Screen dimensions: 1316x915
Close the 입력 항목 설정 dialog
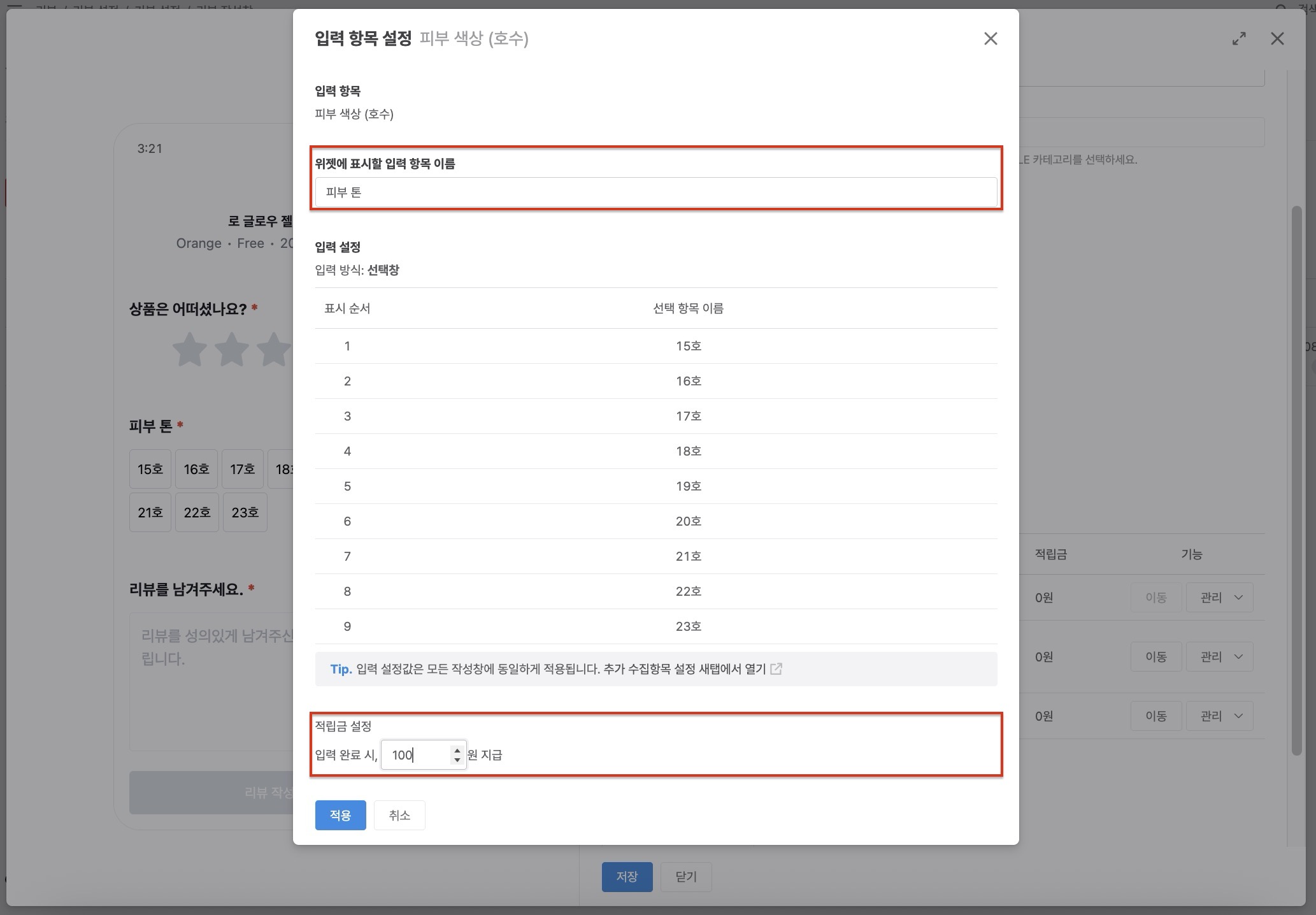click(x=990, y=39)
